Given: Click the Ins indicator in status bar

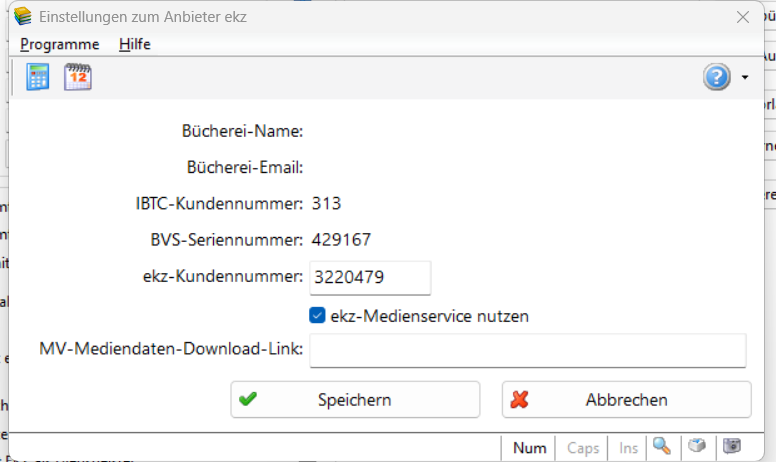Looking at the screenshot, I should click(628, 448).
